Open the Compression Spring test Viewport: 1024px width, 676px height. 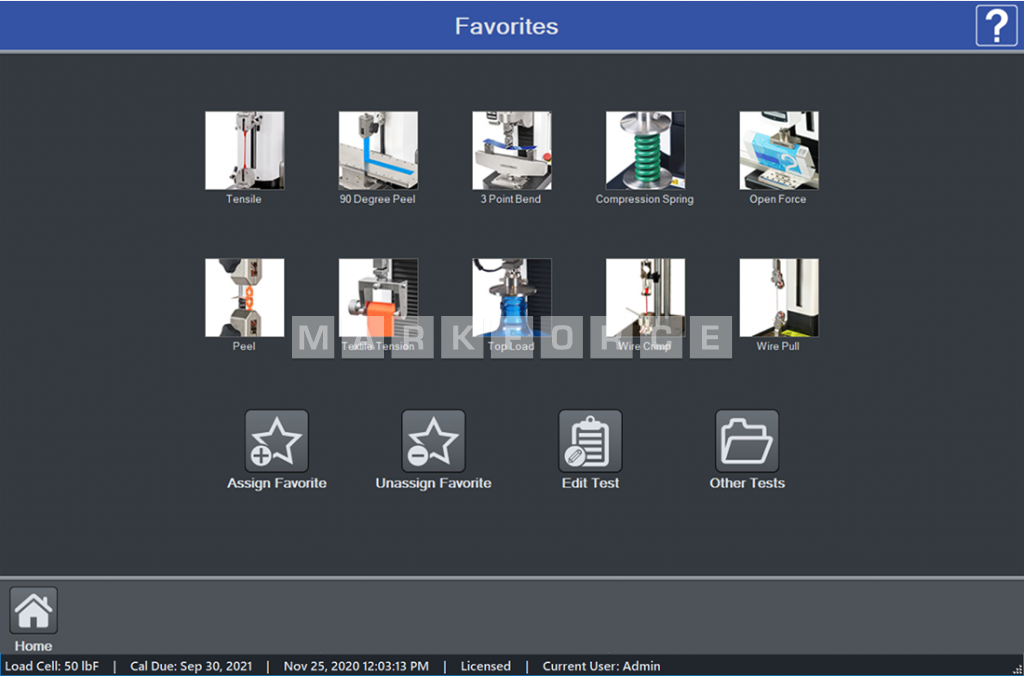point(645,150)
